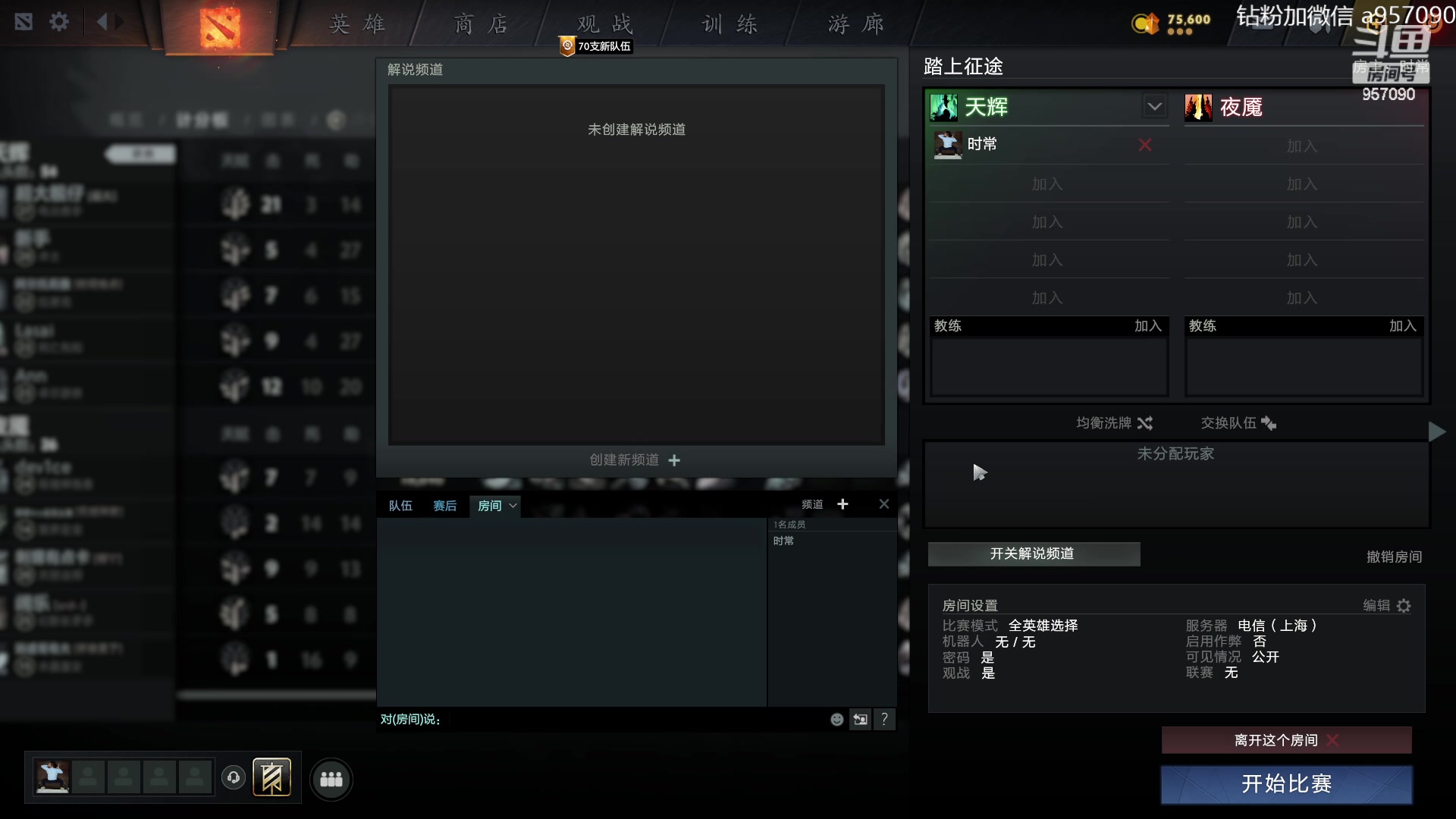Switch to the 赛后 (post-game) tab
The width and height of the screenshot is (1456, 819).
coord(445,506)
